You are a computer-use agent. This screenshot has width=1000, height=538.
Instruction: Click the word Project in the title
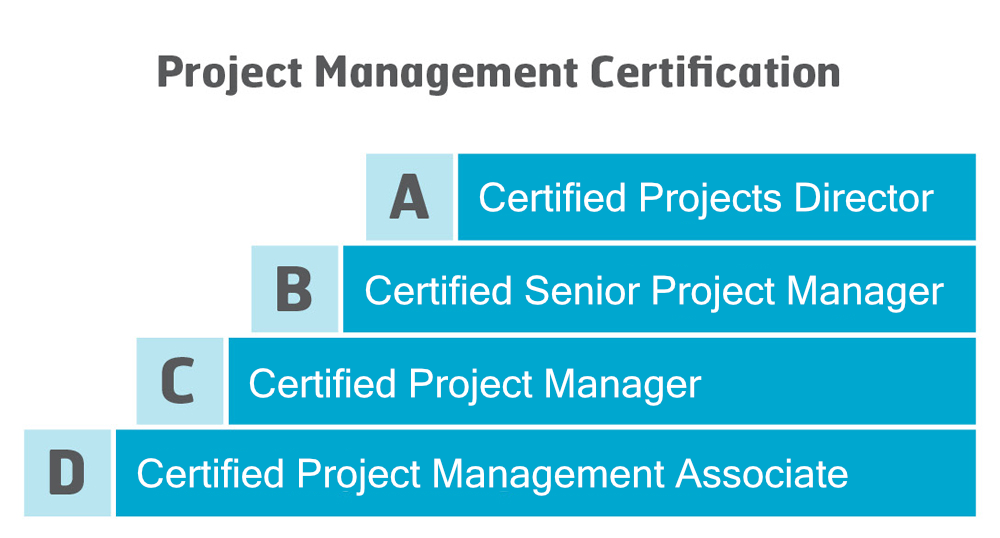pyautogui.click(x=230, y=74)
